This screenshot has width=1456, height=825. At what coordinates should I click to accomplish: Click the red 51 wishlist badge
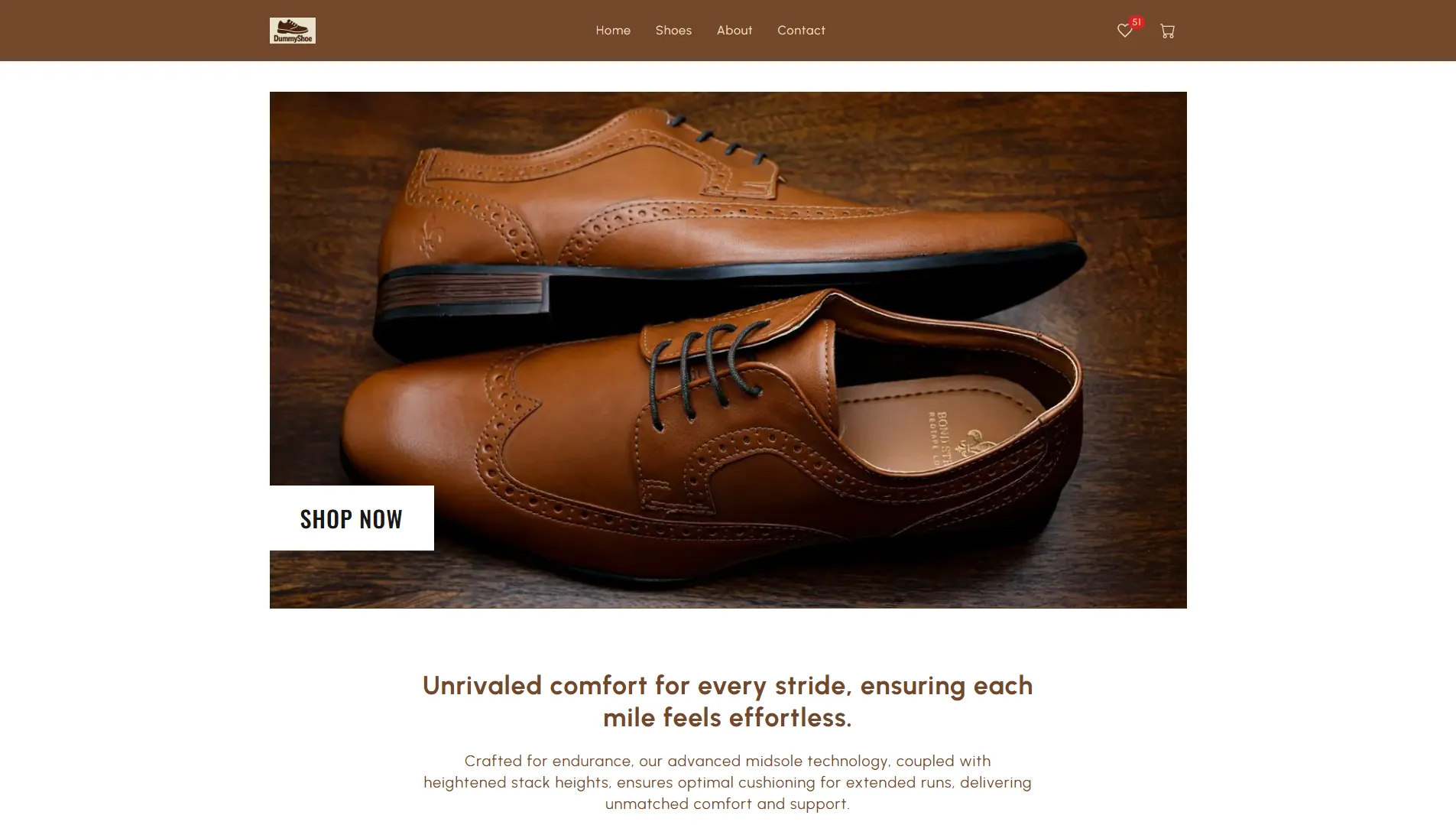pos(1137,22)
